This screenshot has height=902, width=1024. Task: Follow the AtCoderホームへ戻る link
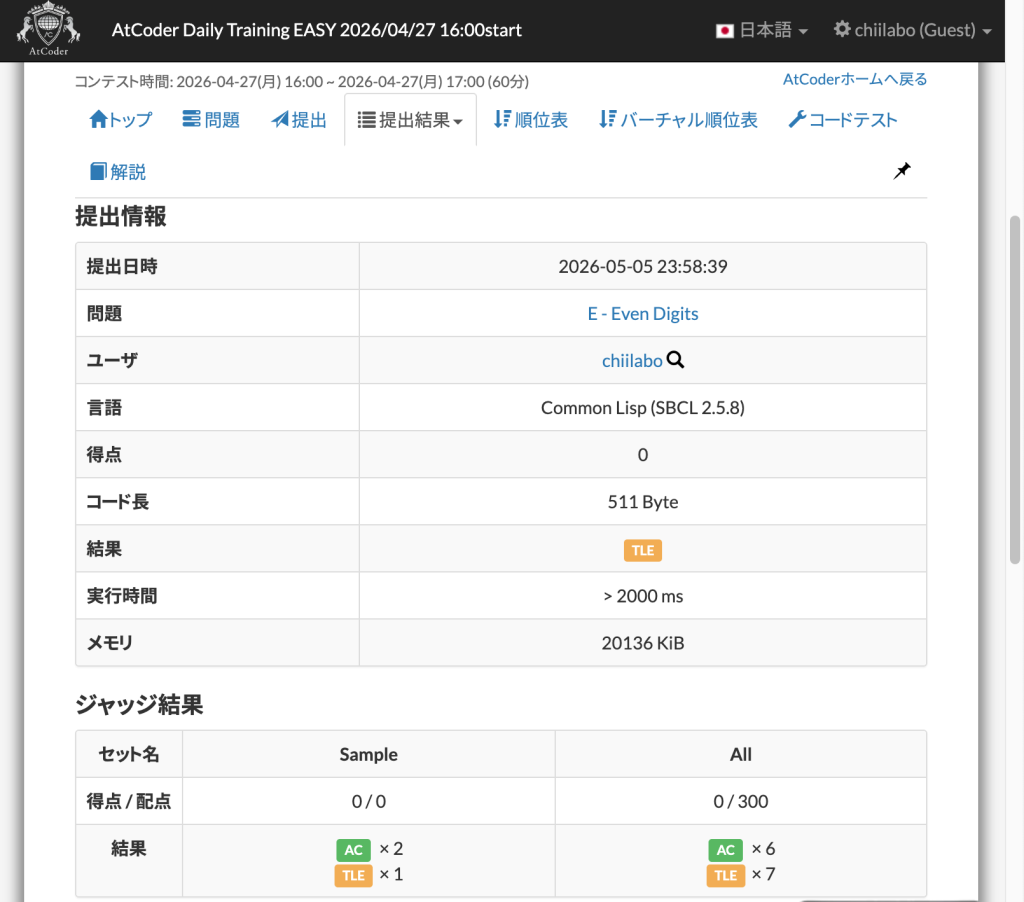[x=855, y=79]
